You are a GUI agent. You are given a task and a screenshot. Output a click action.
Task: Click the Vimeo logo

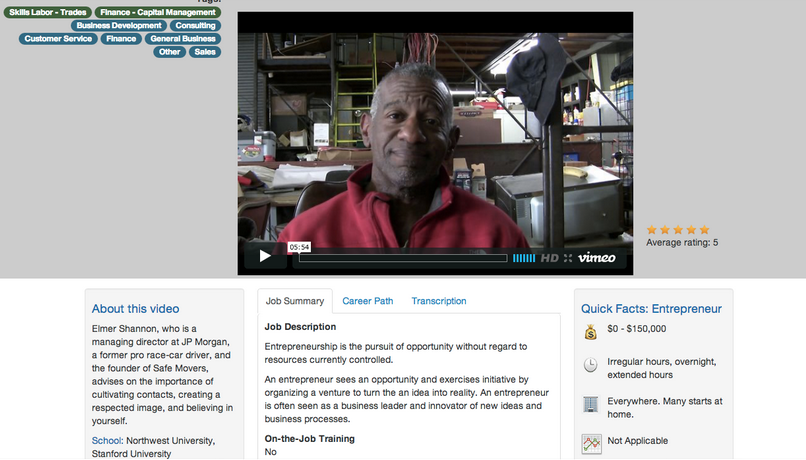click(x=602, y=257)
